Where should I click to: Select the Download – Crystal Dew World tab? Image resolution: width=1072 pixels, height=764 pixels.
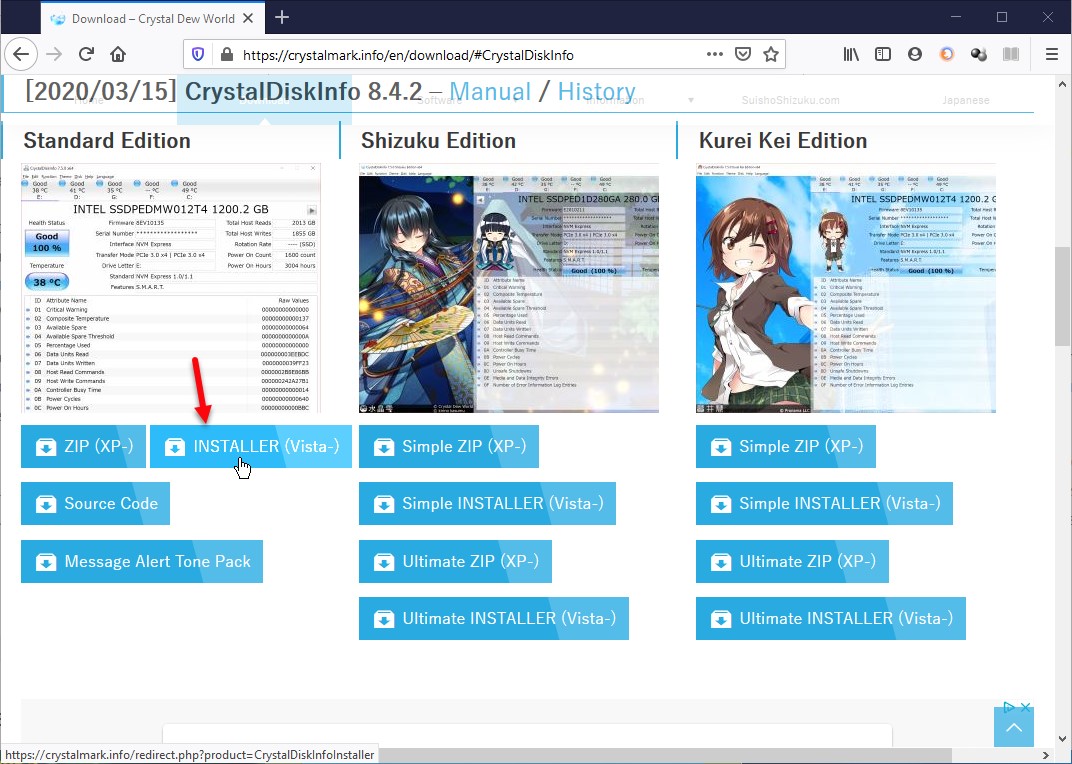click(x=153, y=18)
